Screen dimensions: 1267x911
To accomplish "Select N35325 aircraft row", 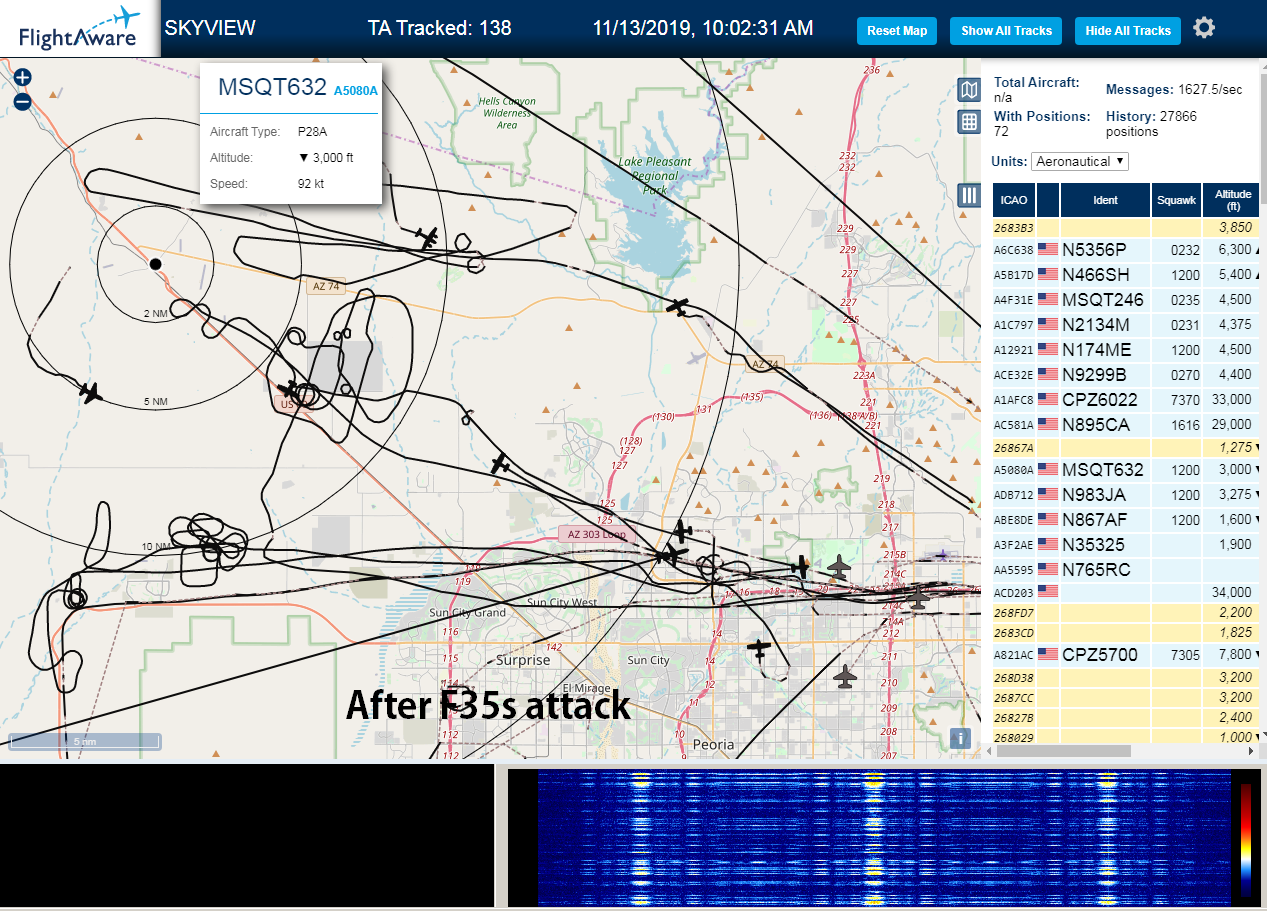I will (x=1126, y=544).
